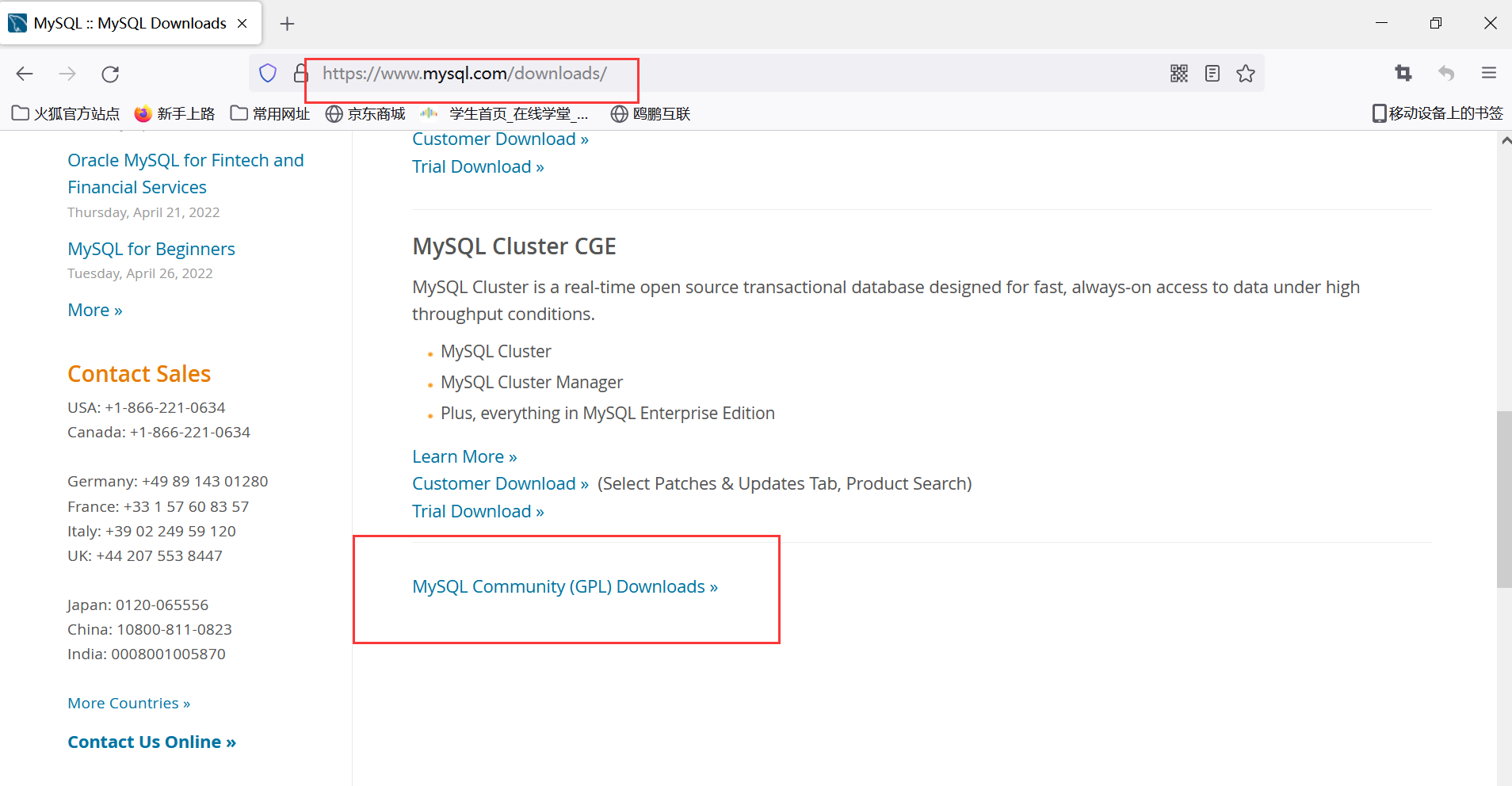Viewport: 1512px width, 786px height.
Task: Reload the current page
Action: pos(110,74)
